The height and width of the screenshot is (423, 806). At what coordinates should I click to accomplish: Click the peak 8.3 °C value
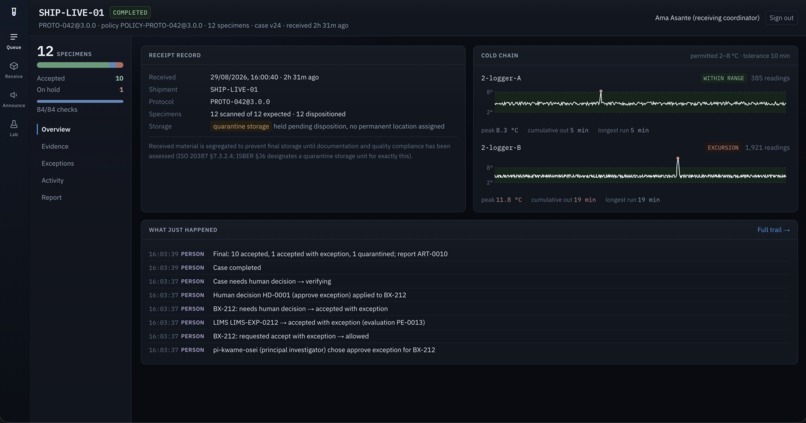click(x=507, y=131)
